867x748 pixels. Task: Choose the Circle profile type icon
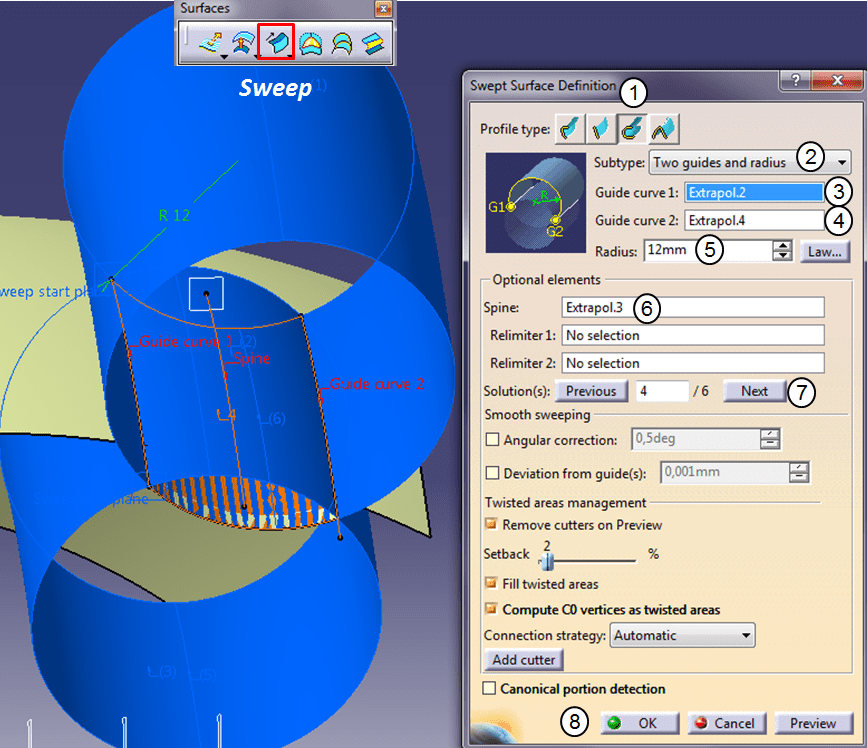pos(632,129)
